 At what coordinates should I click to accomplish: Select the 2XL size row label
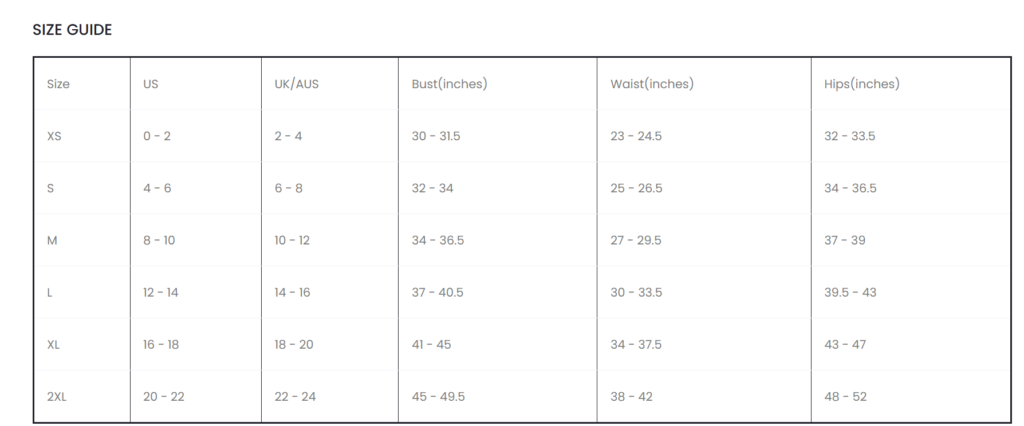(57, 397)
